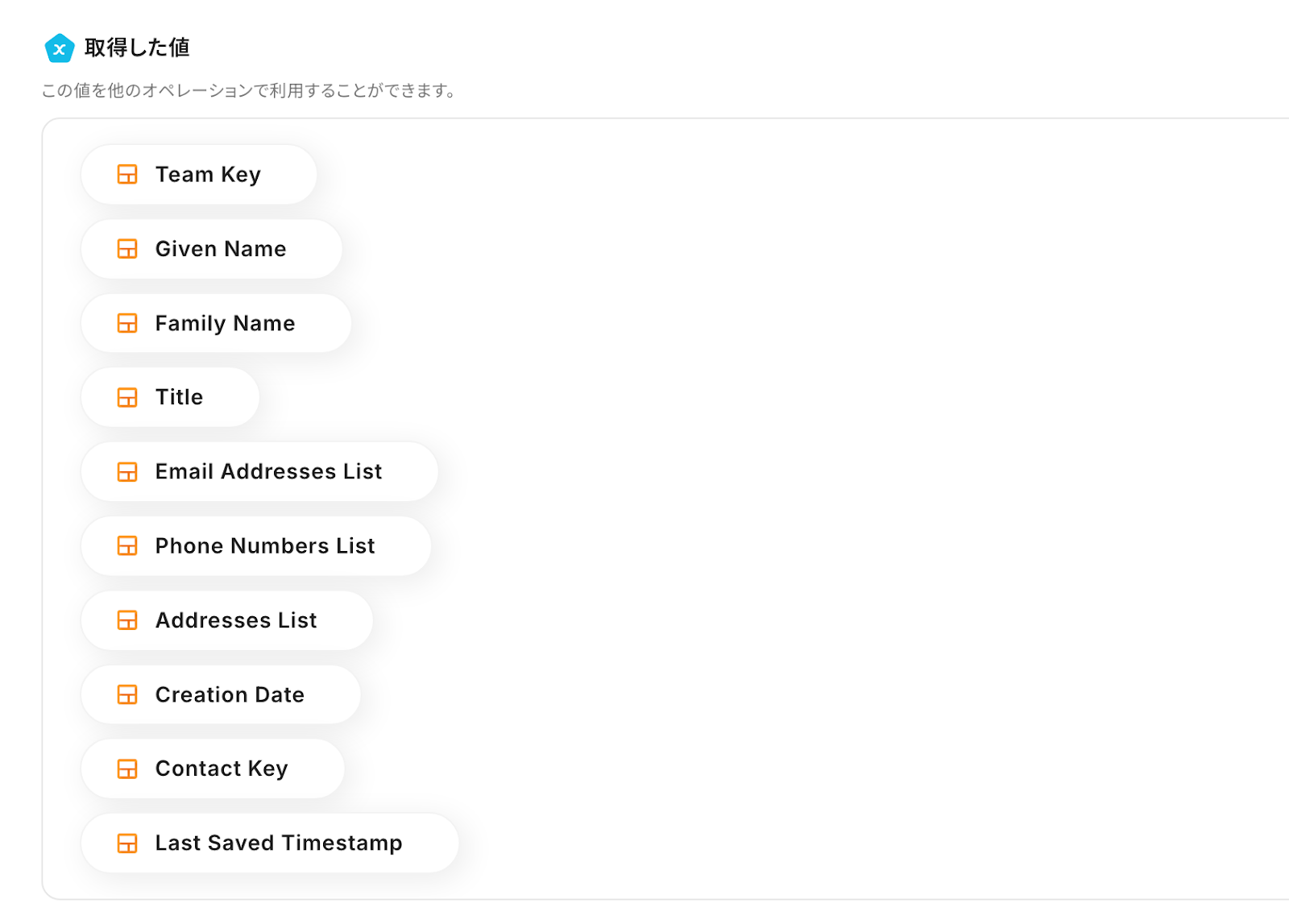Pick the Creation Date value chip

(230, 694)
